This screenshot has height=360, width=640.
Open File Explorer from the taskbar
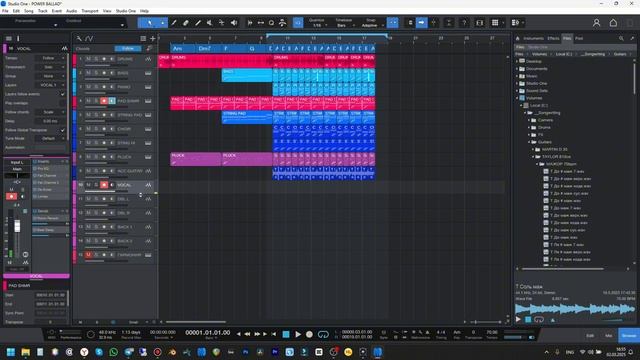pos(25,352)
